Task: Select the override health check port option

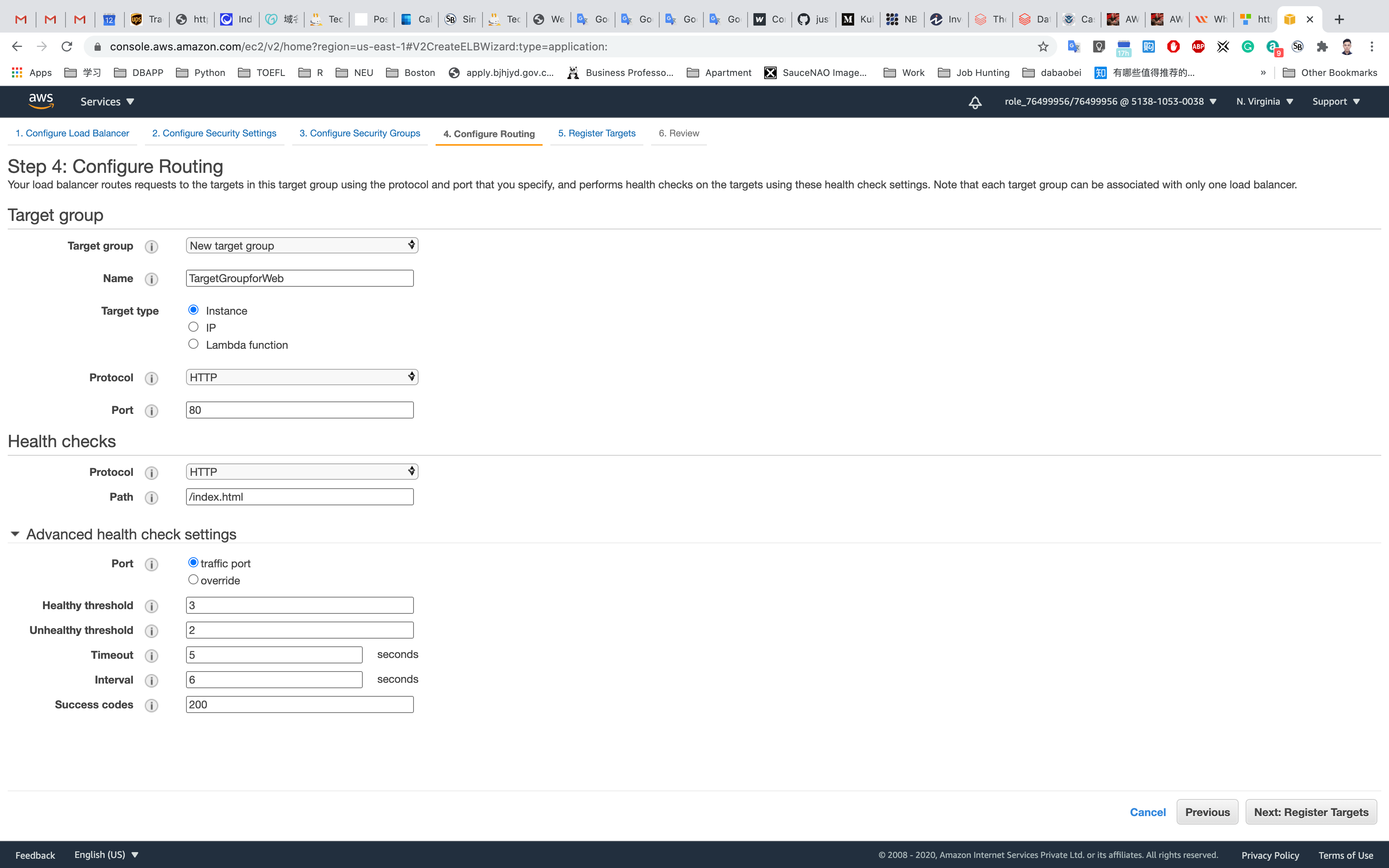Action: (x=193, y=580)
